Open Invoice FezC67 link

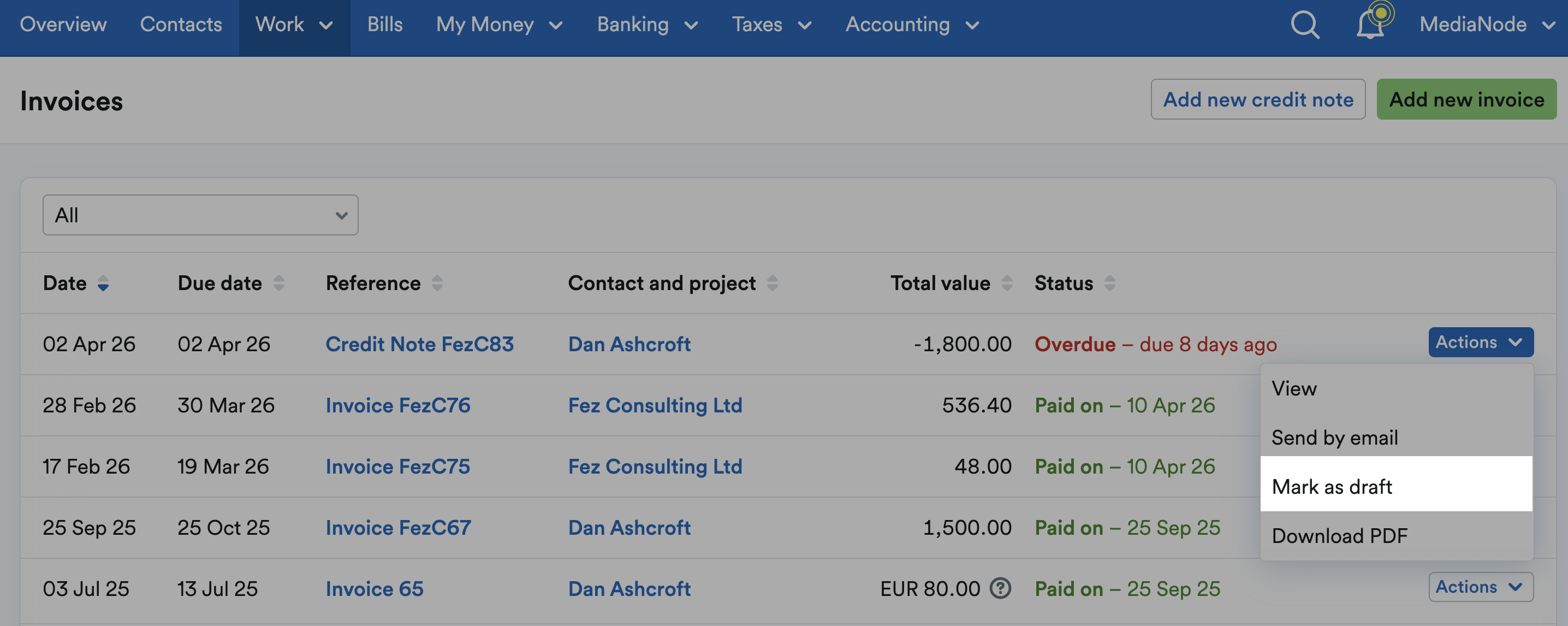[x=398, y=527]
